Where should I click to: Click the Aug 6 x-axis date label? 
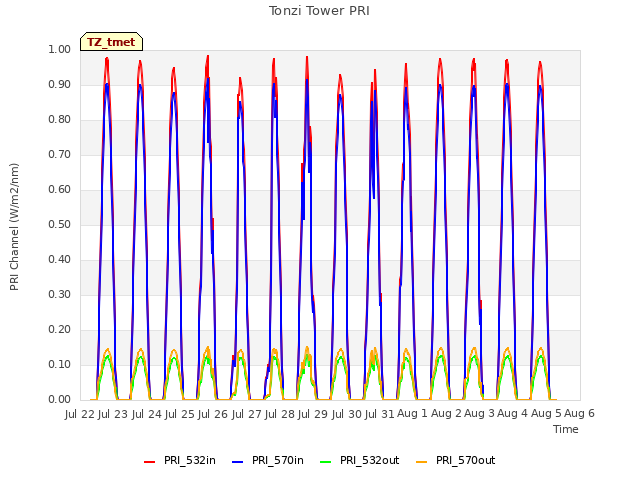580,414
